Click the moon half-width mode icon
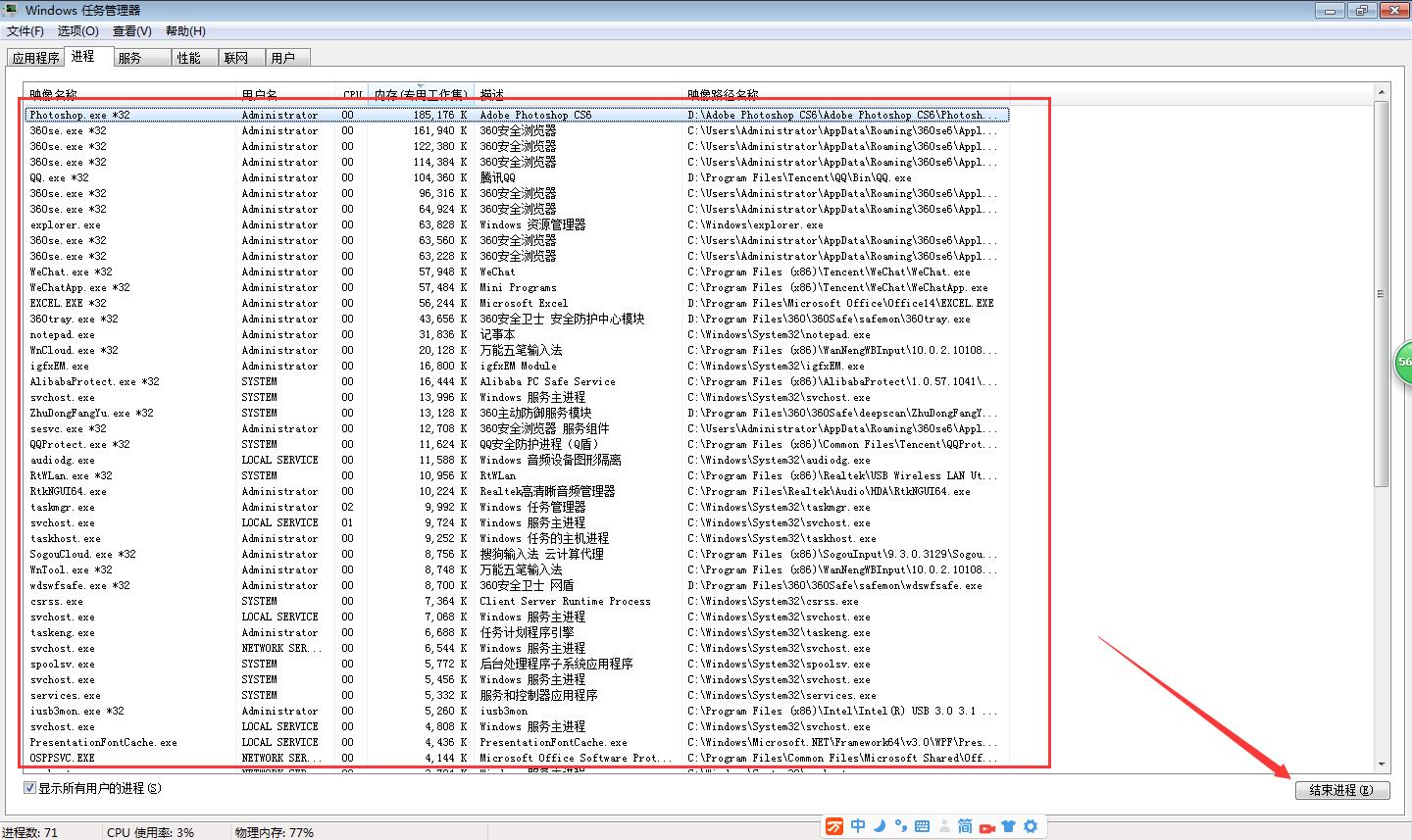Image resolution: width=1412 pixels, height=840 pixels. coord(880,826)
